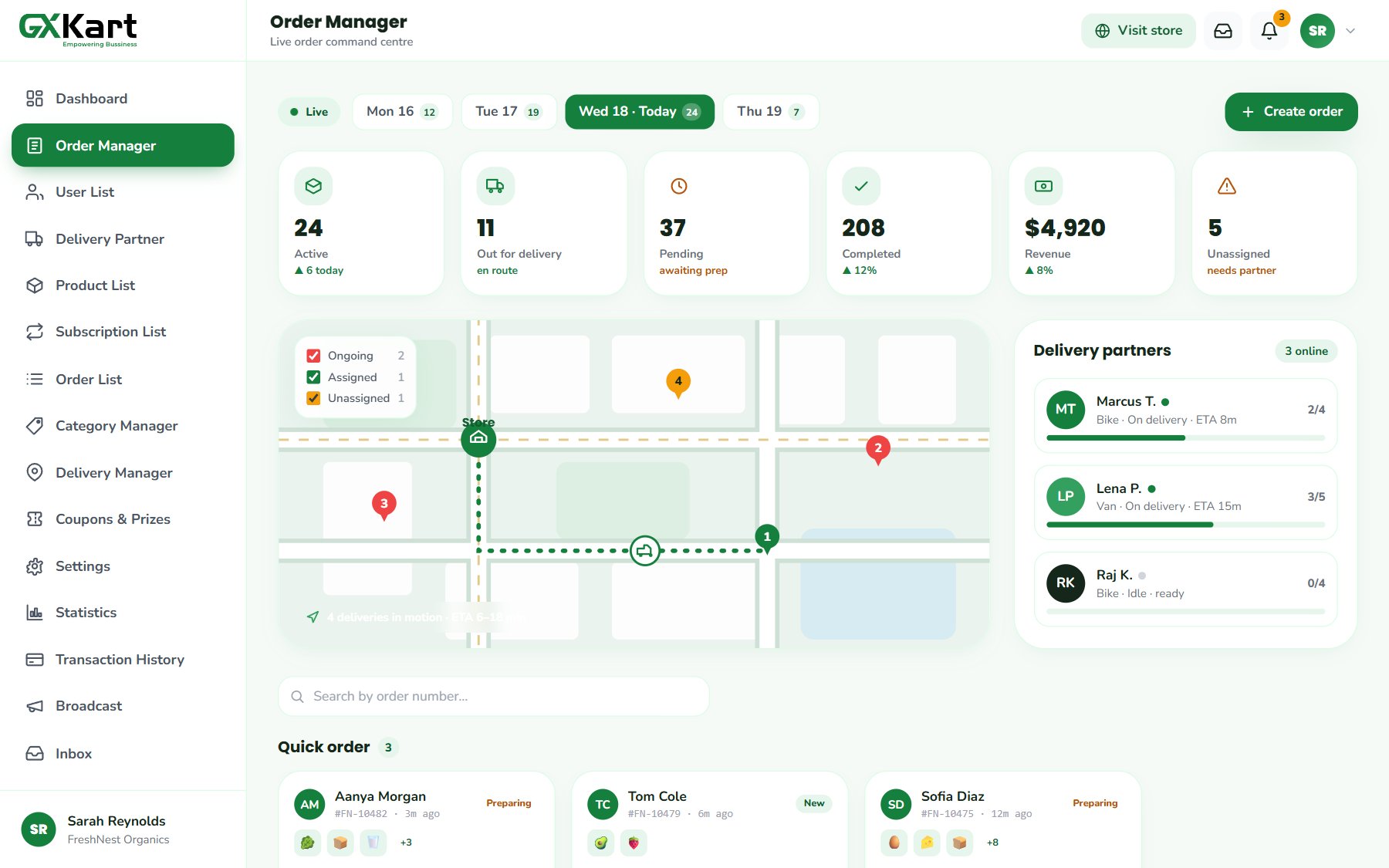
Task: Click the Unassigned warning triangle icon
Action: tap(1227, 186)
